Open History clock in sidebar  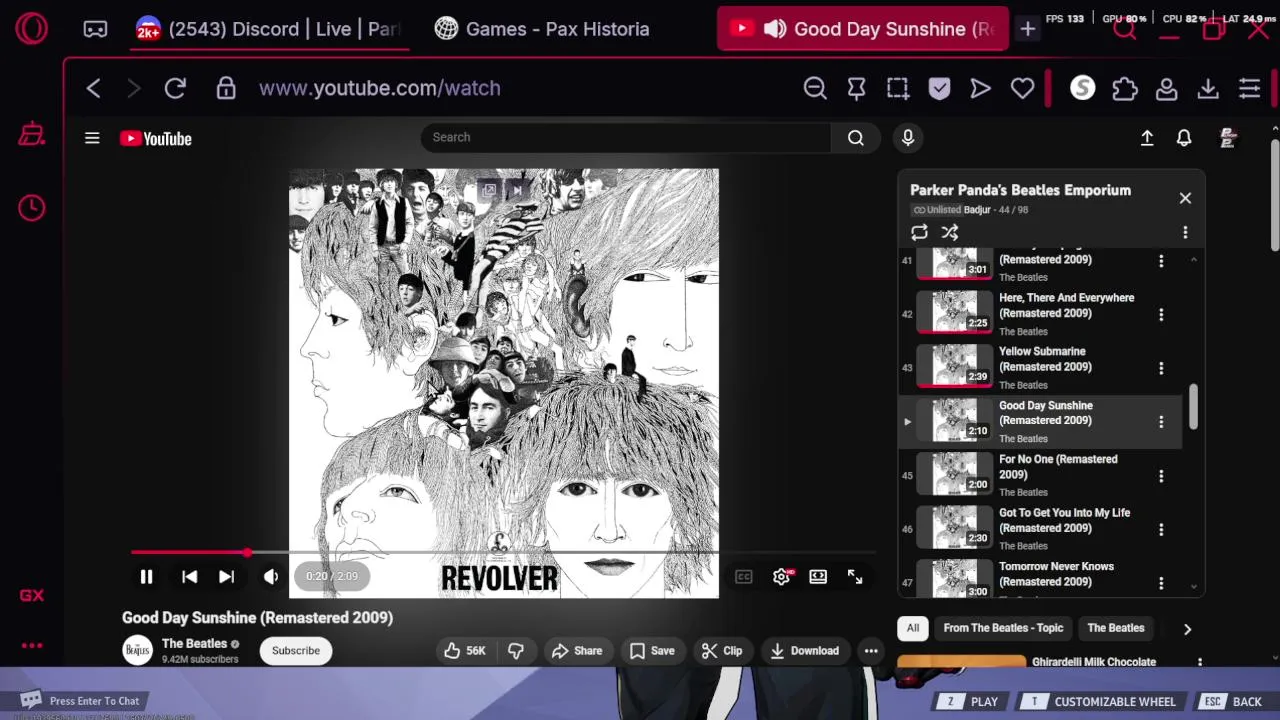32,207
